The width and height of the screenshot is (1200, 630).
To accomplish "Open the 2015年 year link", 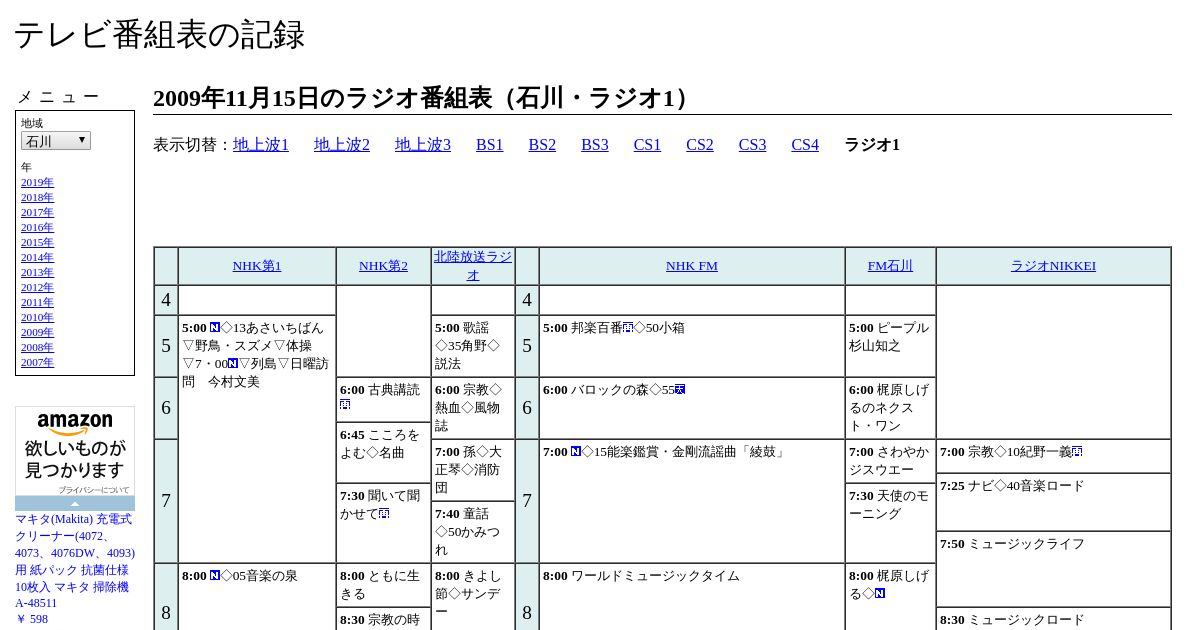I will coord(37,242).
